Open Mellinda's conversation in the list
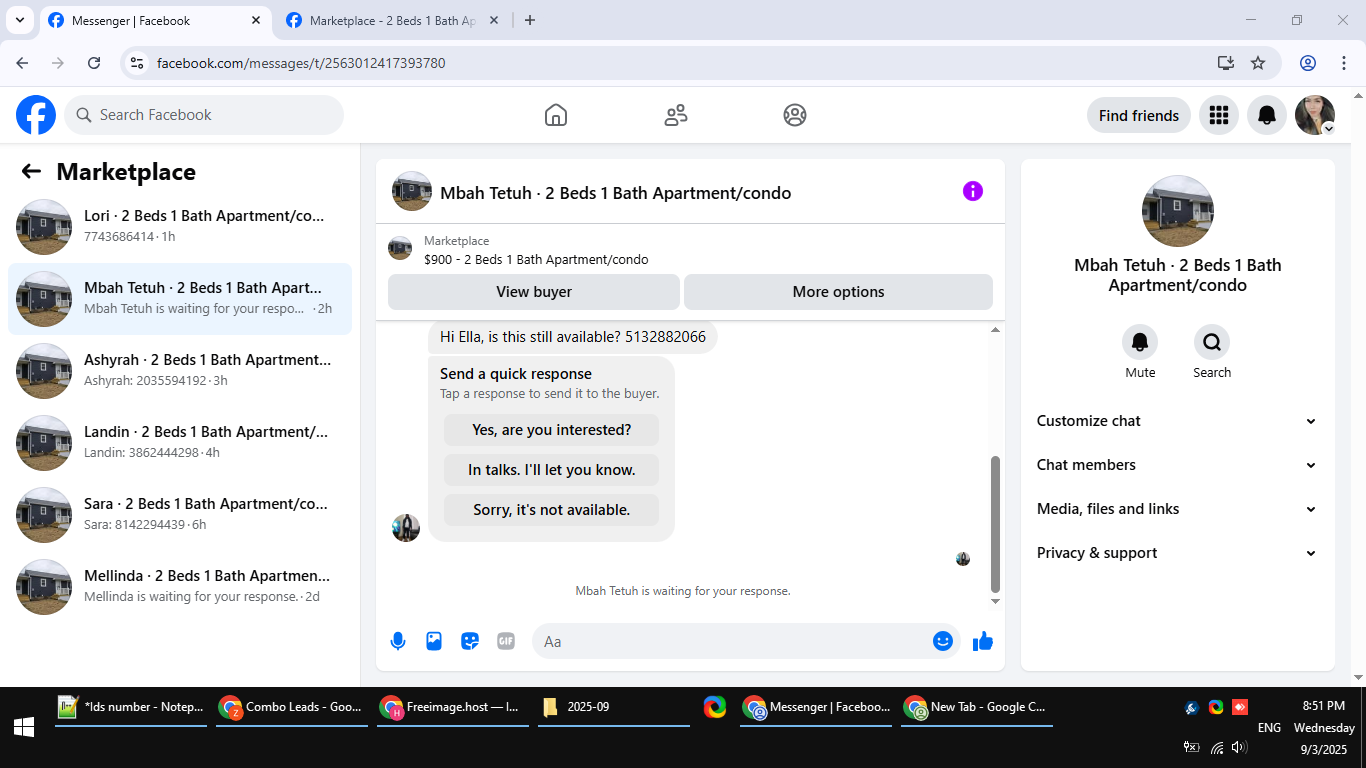Screen dimensions: 1366x768 click(x=180, y=587)
